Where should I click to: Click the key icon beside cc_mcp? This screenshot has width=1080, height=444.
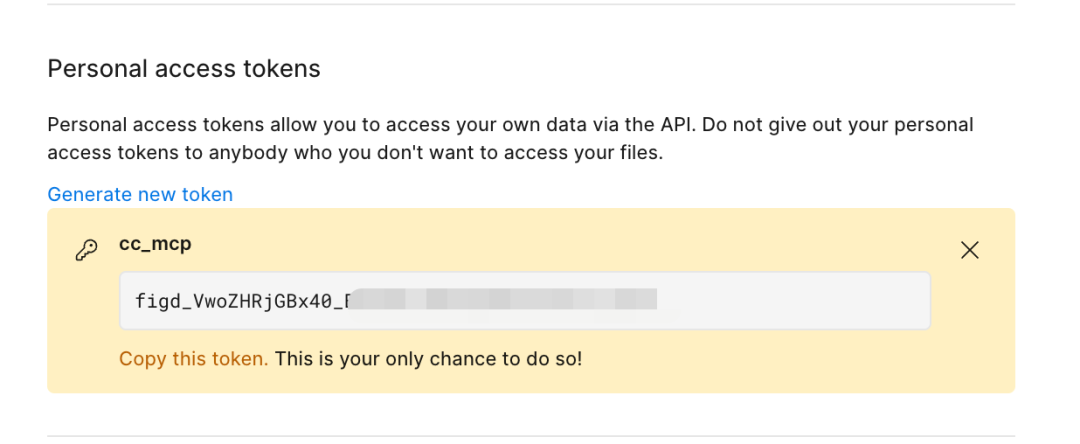tap(86, 251)
